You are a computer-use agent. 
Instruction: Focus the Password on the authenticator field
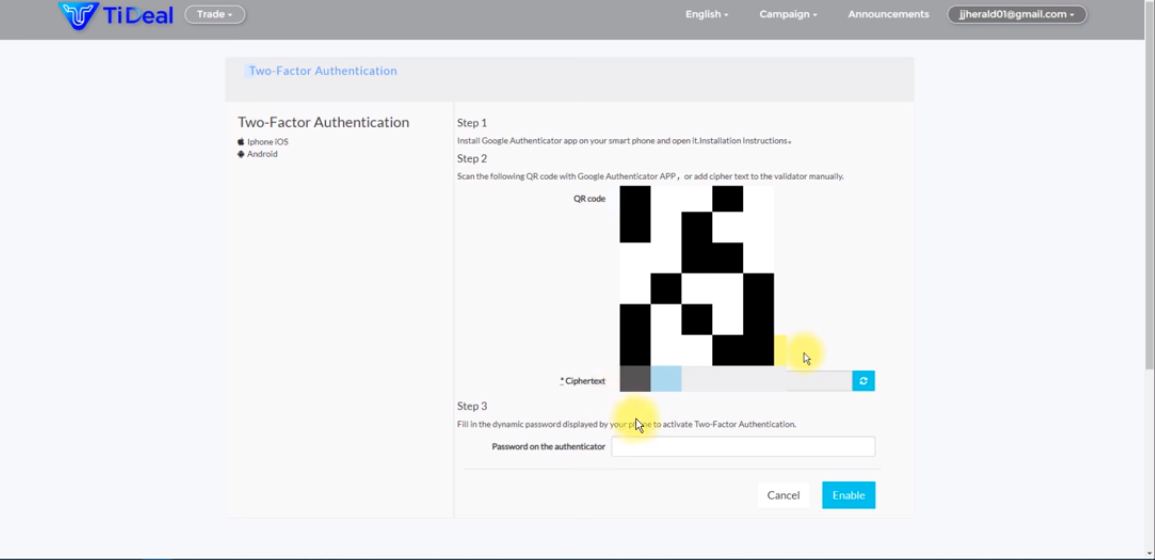(743, 447)
